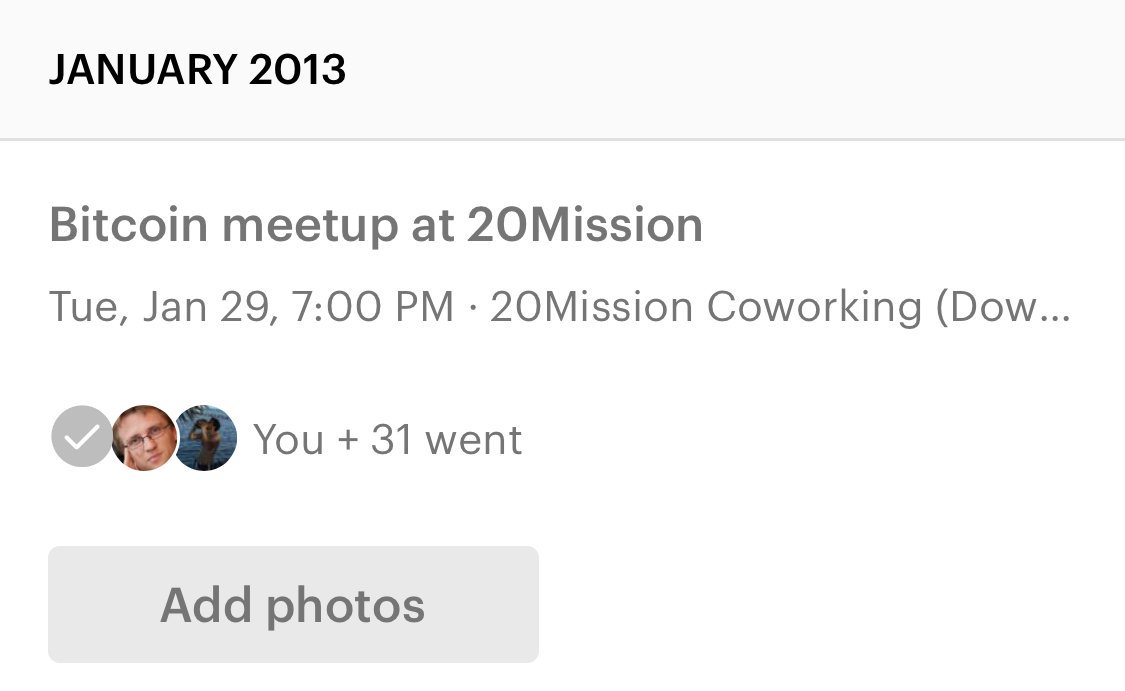Tap '20Mission' in the event title

pyautogui.click(x=585, y=225)
